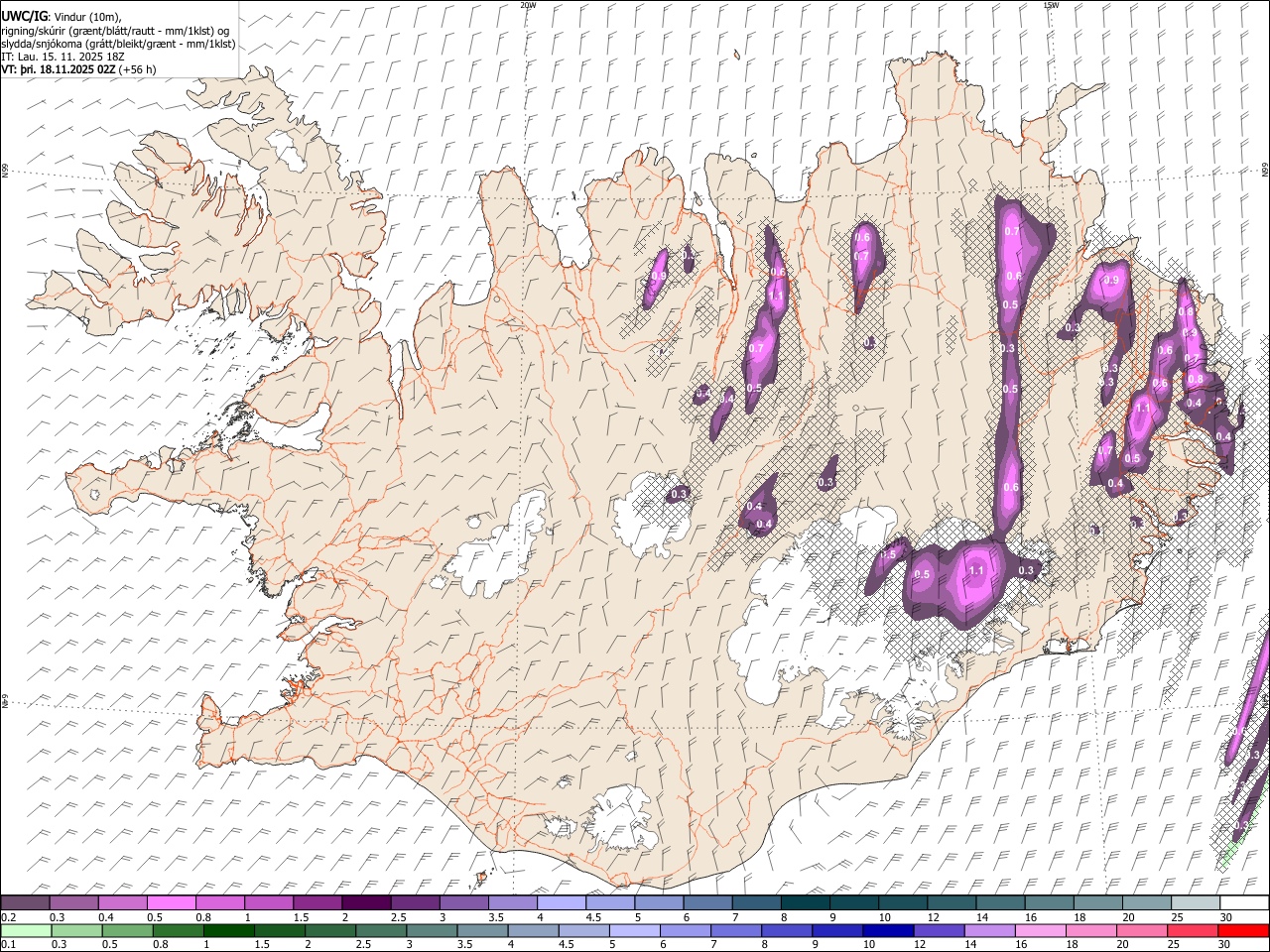Select the palest green 0.1 swatch, lower legend
The height and width of the screenshot is (952, 1270).
click(x=26, y=930)
